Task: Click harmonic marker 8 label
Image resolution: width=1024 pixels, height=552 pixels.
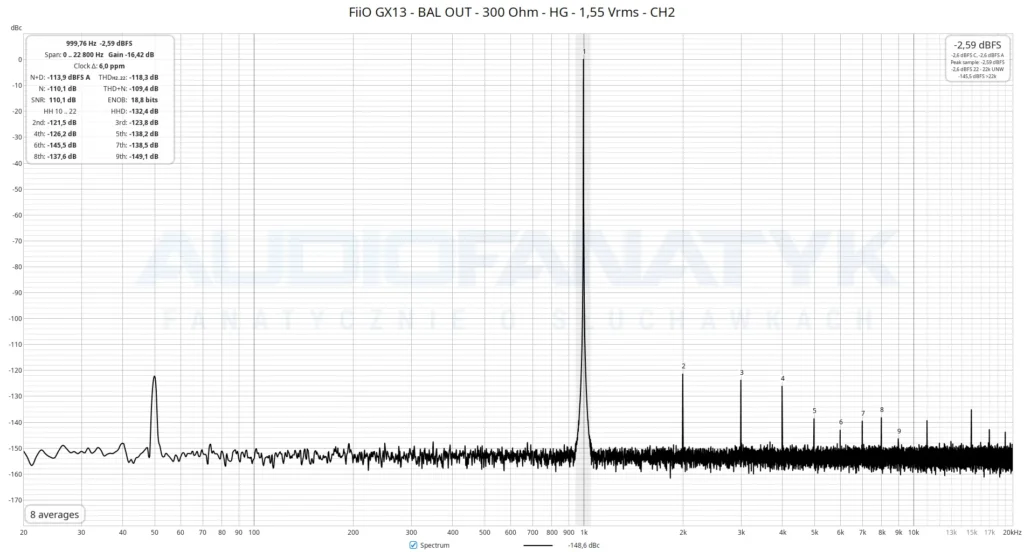Action: point(882,410)
